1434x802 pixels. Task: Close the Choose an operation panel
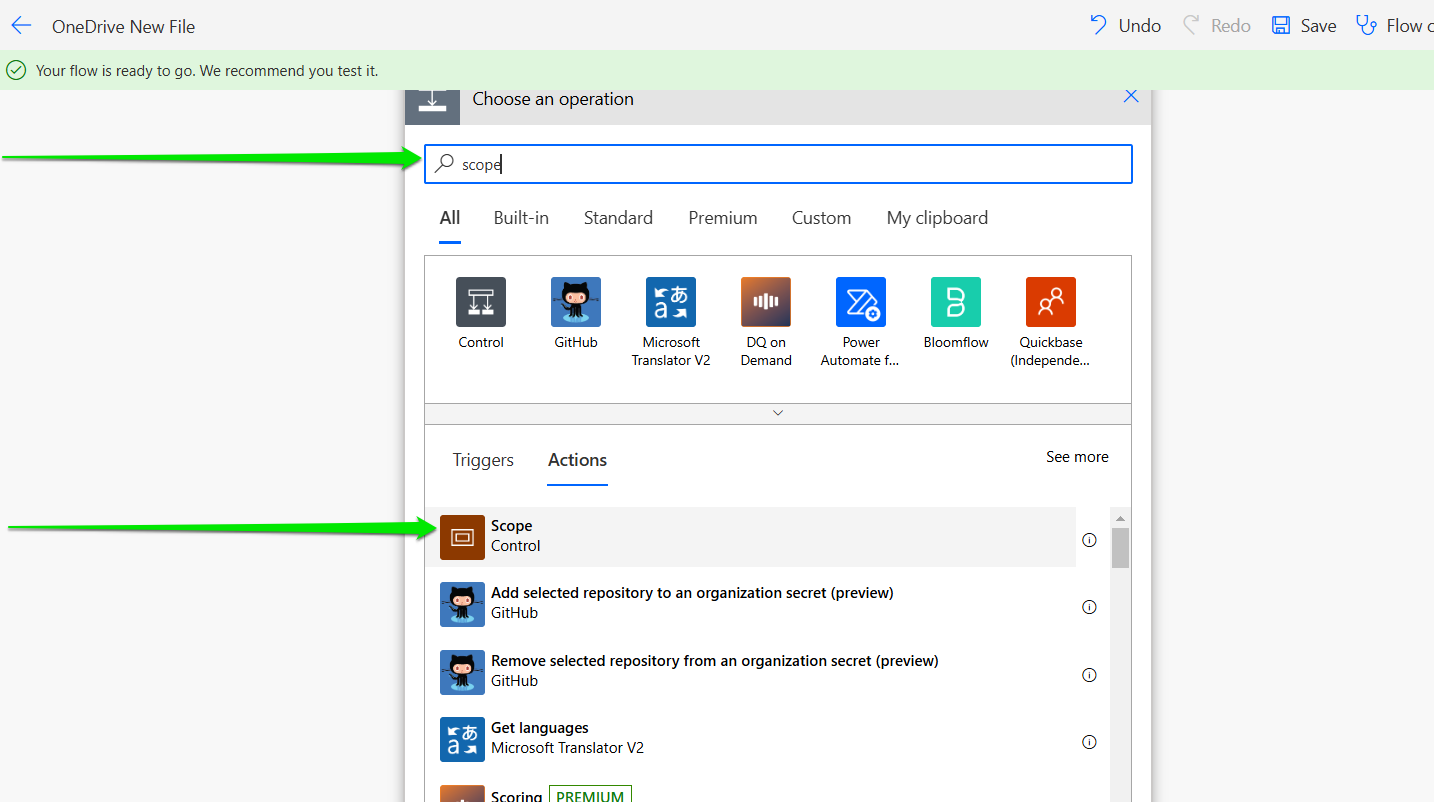click(x=1131, y=96)
